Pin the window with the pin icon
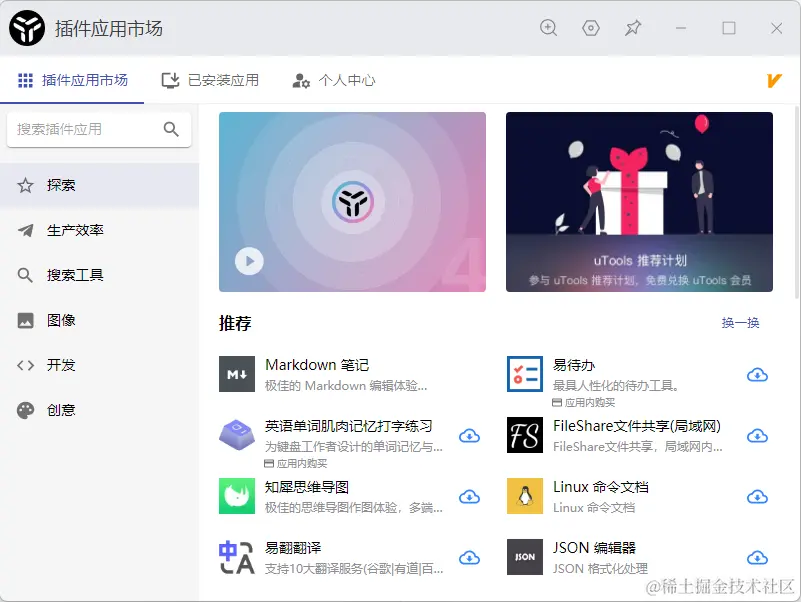Screen dimensions: 801x602 (633, 28)
